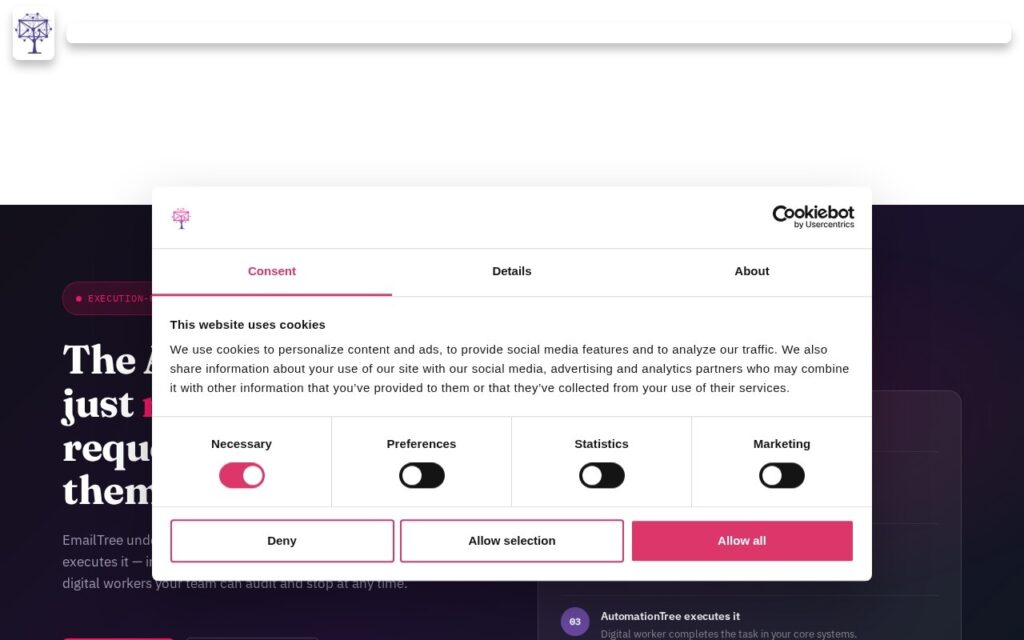Turn on the Statistics cookies switch

point(601,475)
